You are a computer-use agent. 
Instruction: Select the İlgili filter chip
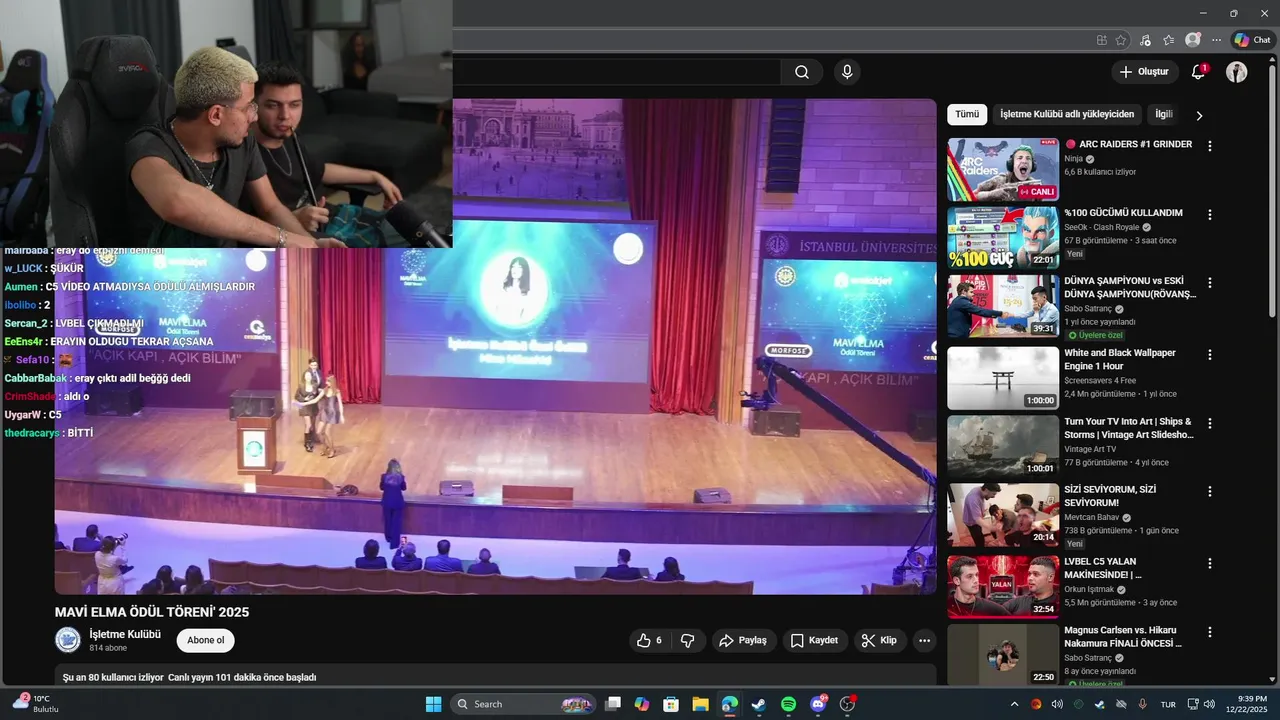pos(1164,114)
